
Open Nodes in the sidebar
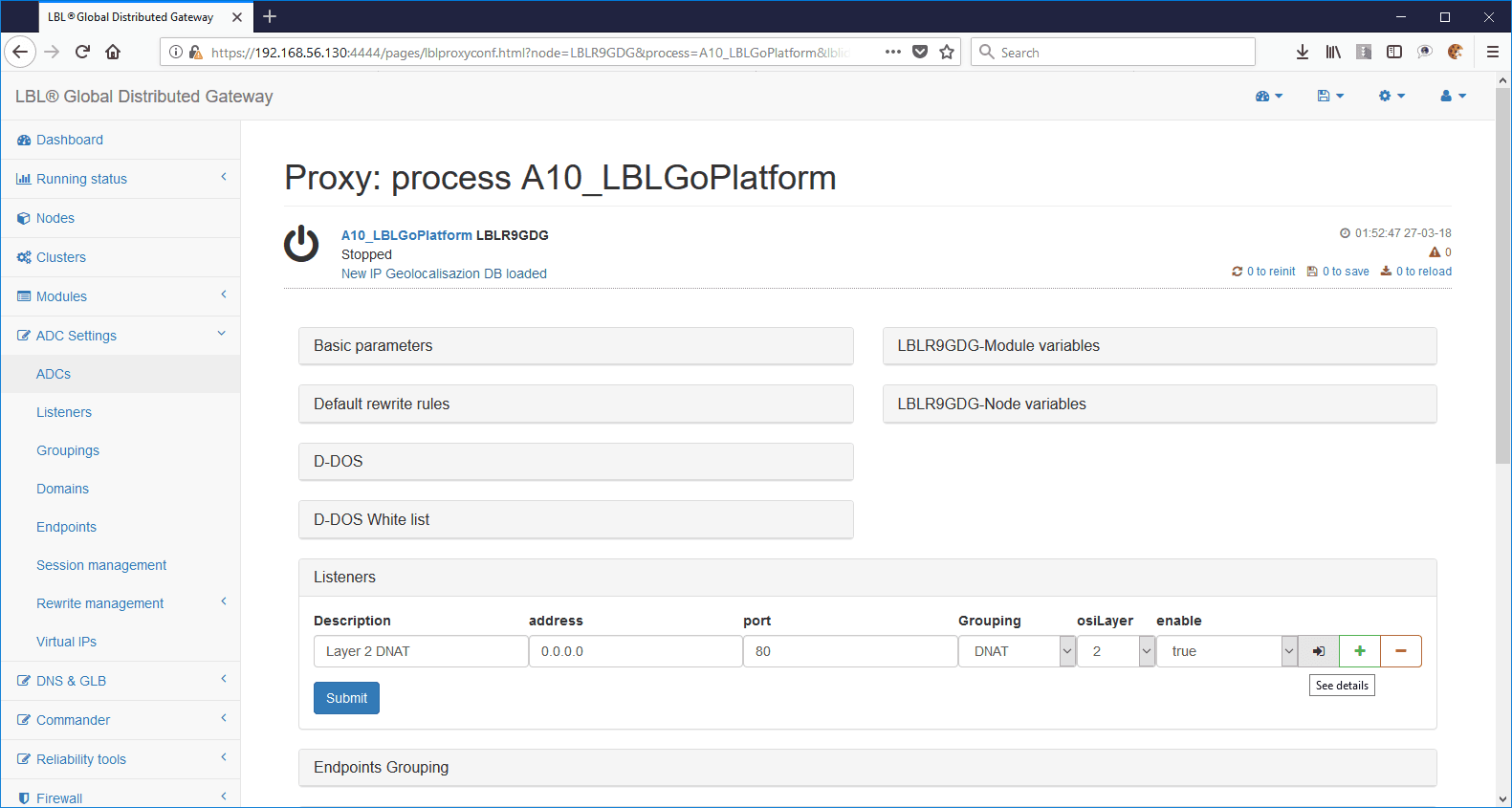pyautogui.click(x=121, y=218)
